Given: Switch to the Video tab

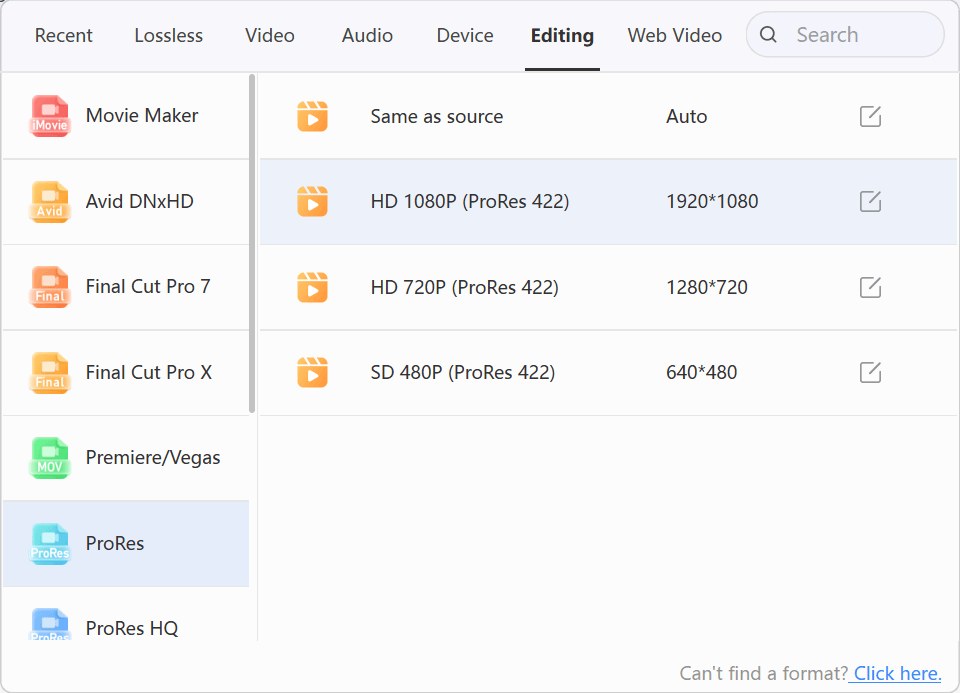Looking at the screenshot, I should coord(270,36).
